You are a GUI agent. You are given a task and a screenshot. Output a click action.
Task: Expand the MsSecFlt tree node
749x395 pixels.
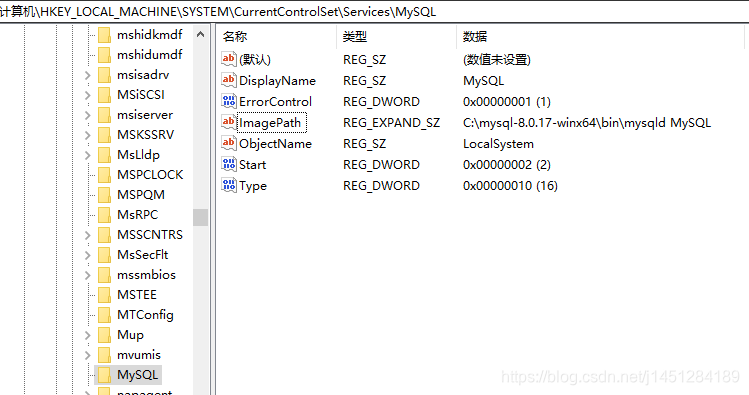point(87,256)
